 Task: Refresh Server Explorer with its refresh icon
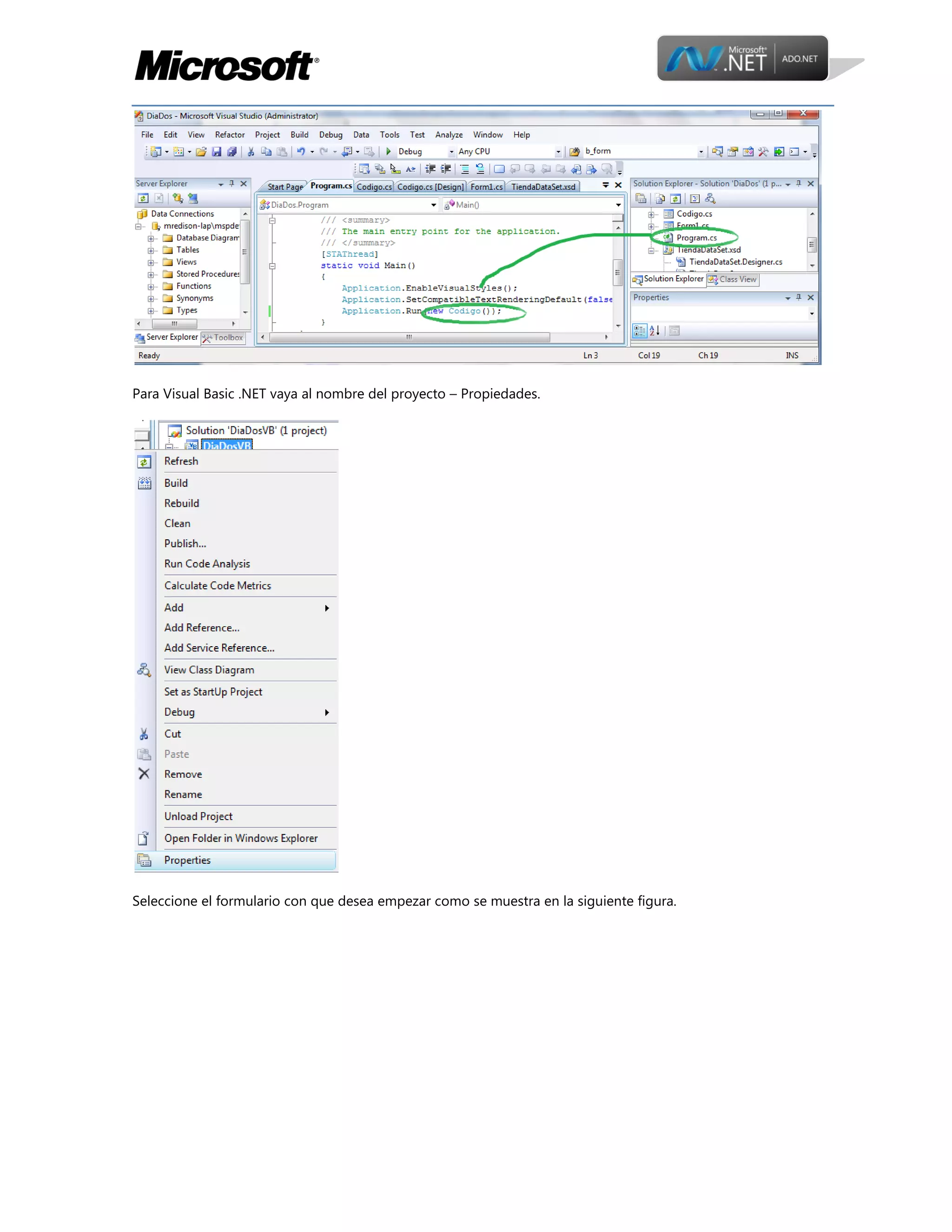[x=143, y=199]
